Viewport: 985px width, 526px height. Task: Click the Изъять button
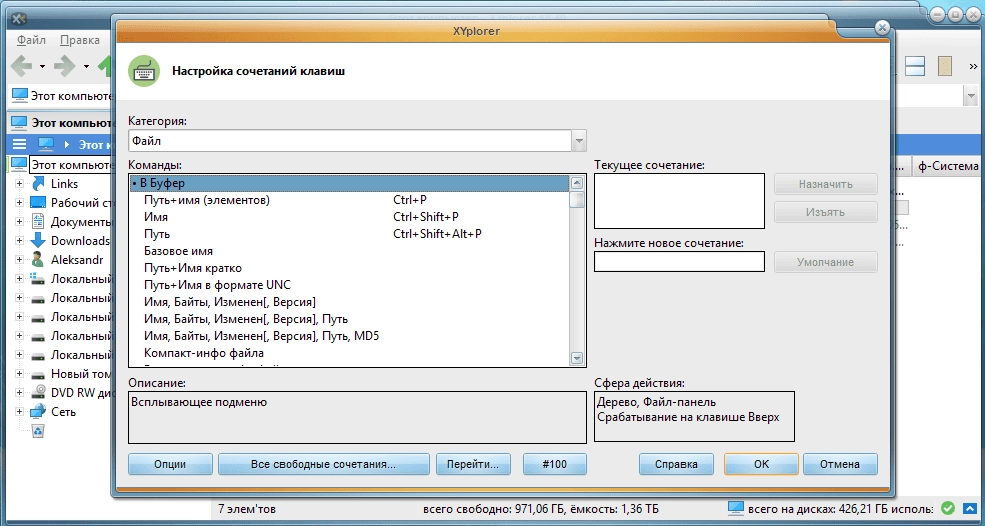pos(825,212)
